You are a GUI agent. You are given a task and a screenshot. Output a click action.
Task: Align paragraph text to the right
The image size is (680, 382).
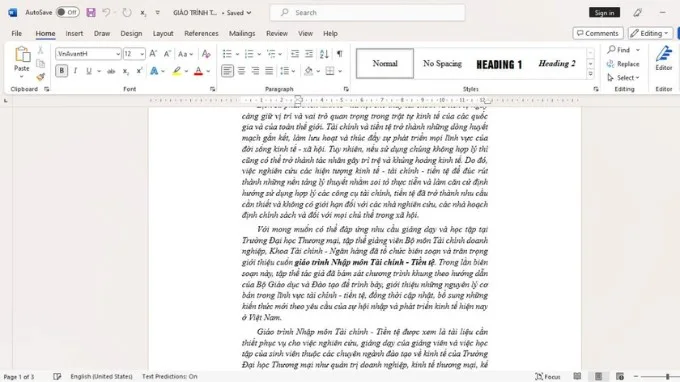click(x=255, y=71)
